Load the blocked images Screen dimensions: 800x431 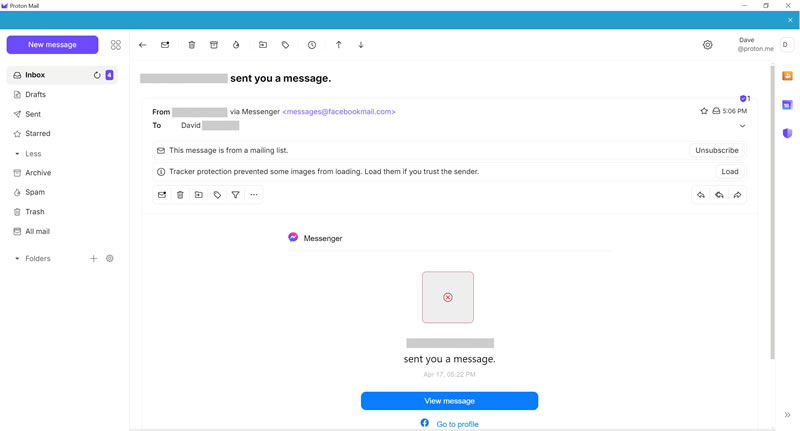click(730, 172)
